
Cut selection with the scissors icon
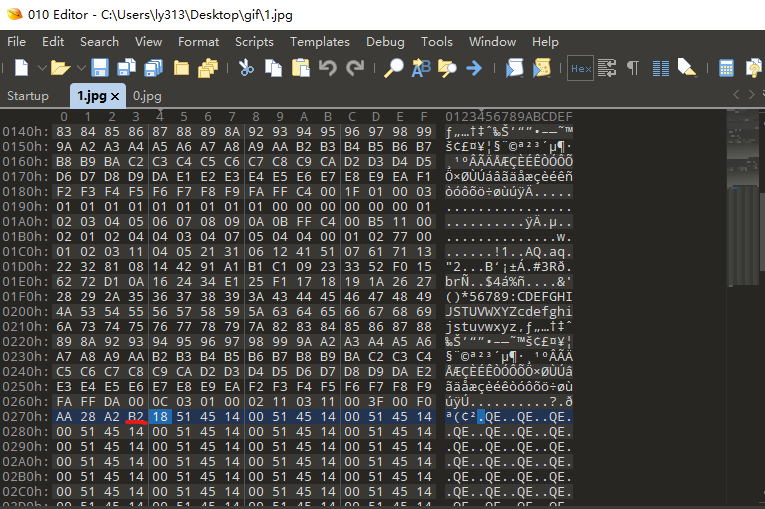click(x=246, y=67)
